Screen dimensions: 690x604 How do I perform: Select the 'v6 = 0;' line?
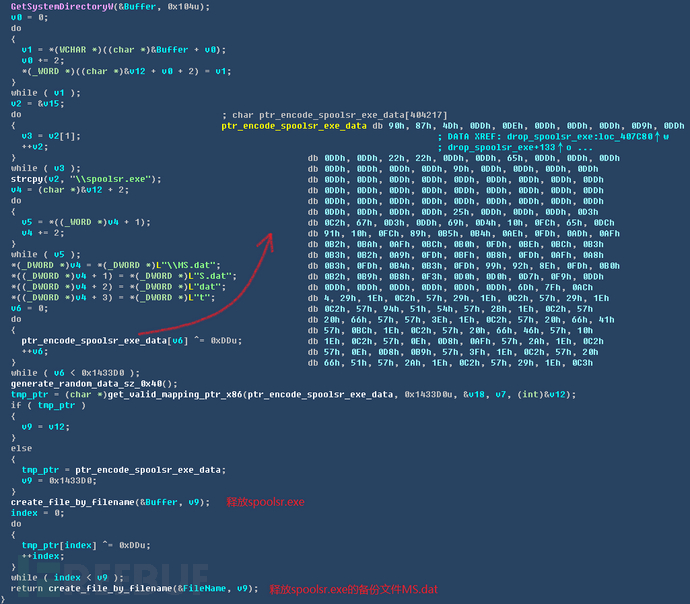pos(29,308)
